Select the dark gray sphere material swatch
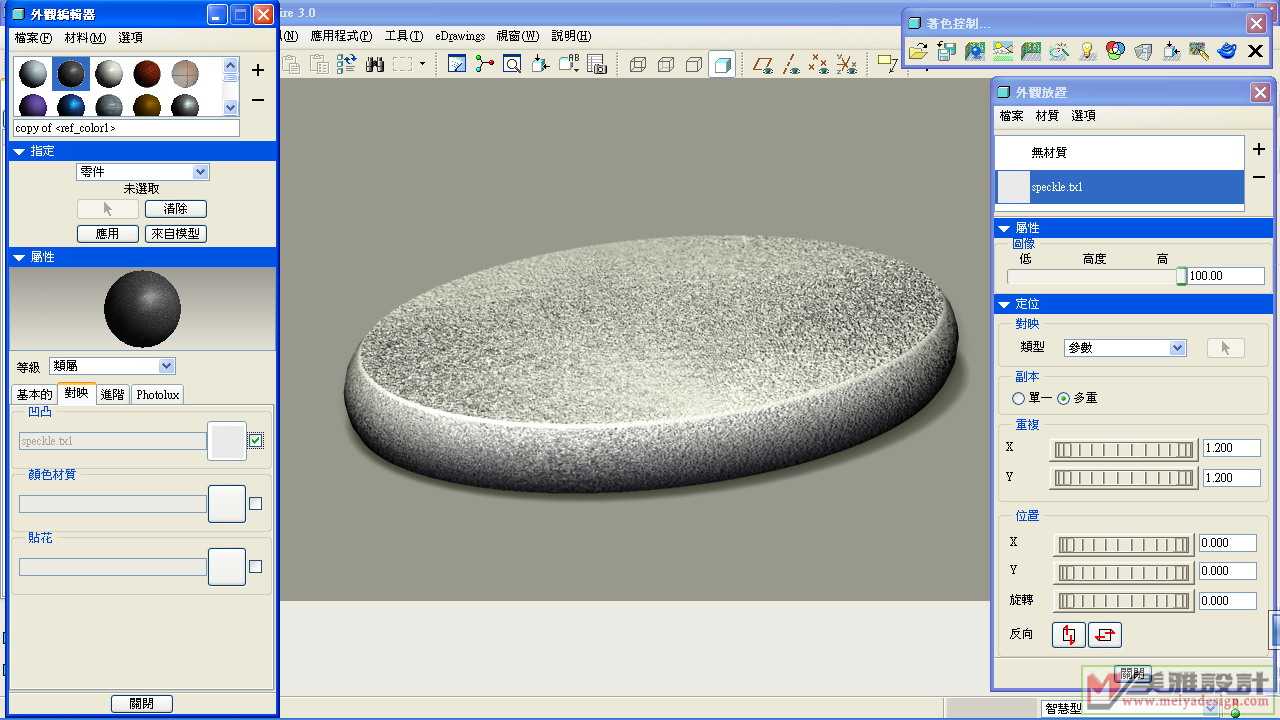 [71, 74]
